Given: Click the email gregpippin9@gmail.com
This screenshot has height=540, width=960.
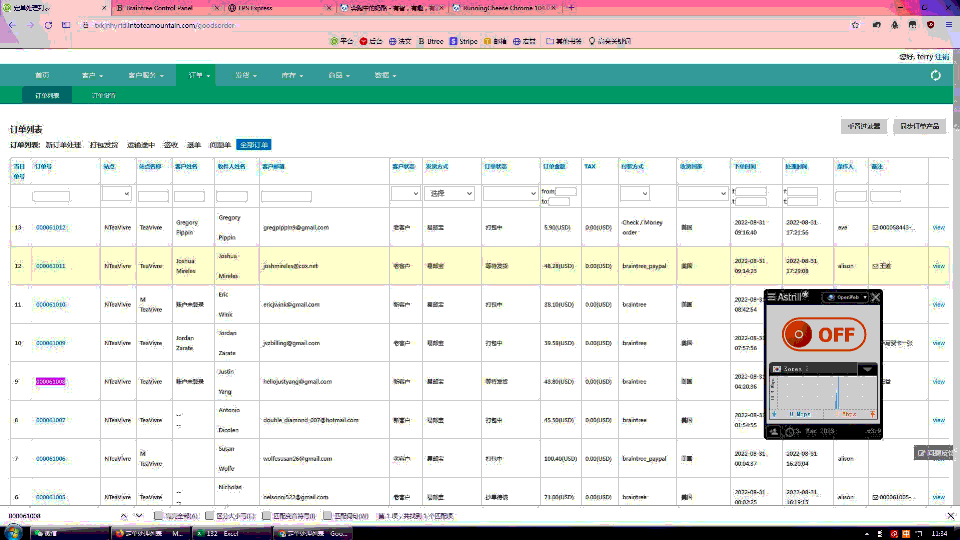Looking at the screenshot, I should tap(296, 228).
